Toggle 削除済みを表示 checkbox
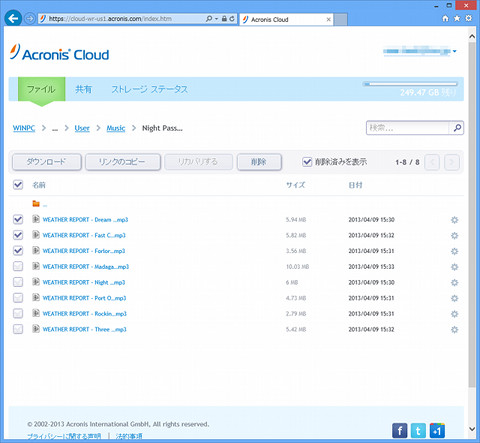 pyautogui.click(x=307, y=162)
